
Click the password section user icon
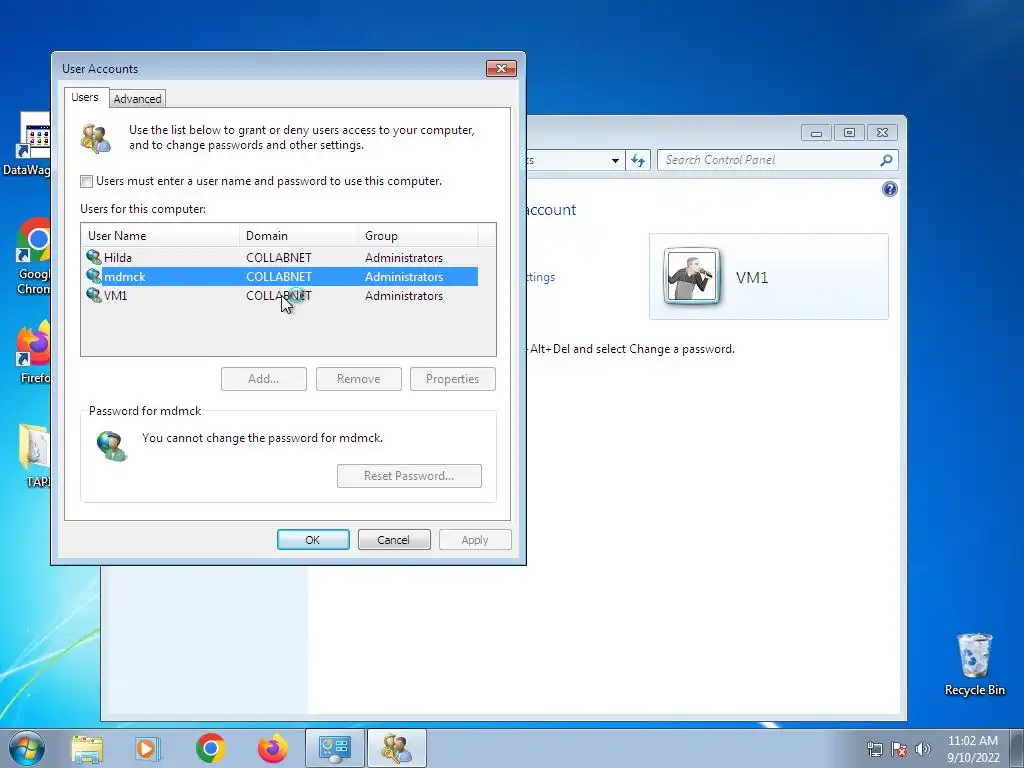(112, 445)
